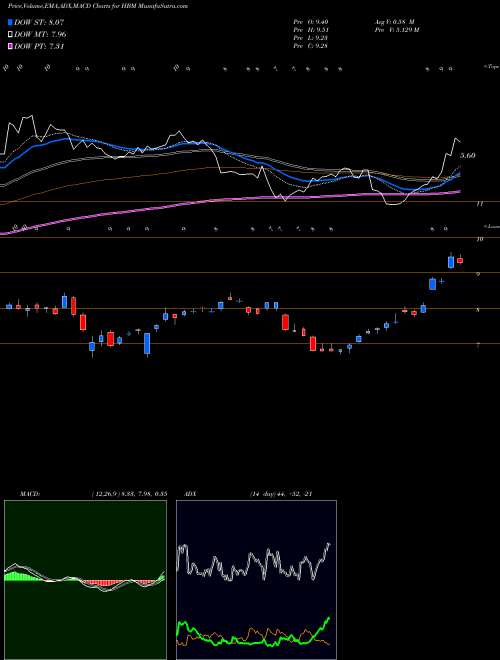Click the price axis label 9
The height and width of the screenshot is (660, 500).
point(478,274)
